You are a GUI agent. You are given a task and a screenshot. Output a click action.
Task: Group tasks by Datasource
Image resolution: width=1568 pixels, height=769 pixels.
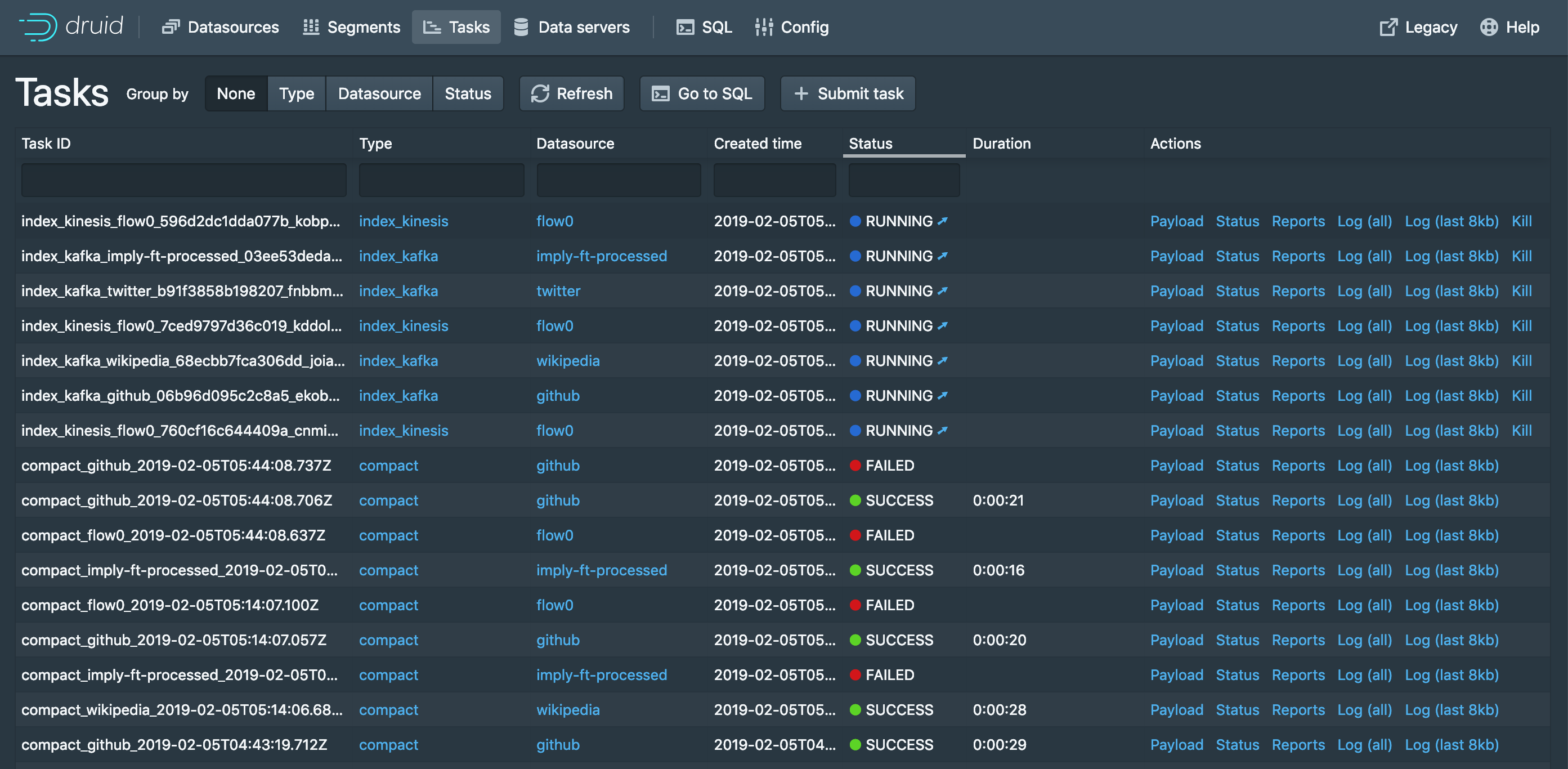[x=379, y=94]
